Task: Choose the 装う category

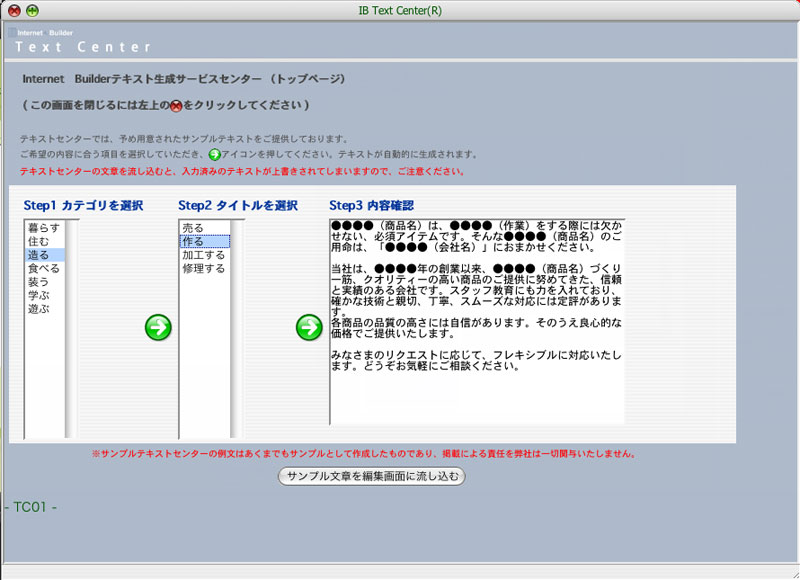Action: tap(38, 282)
